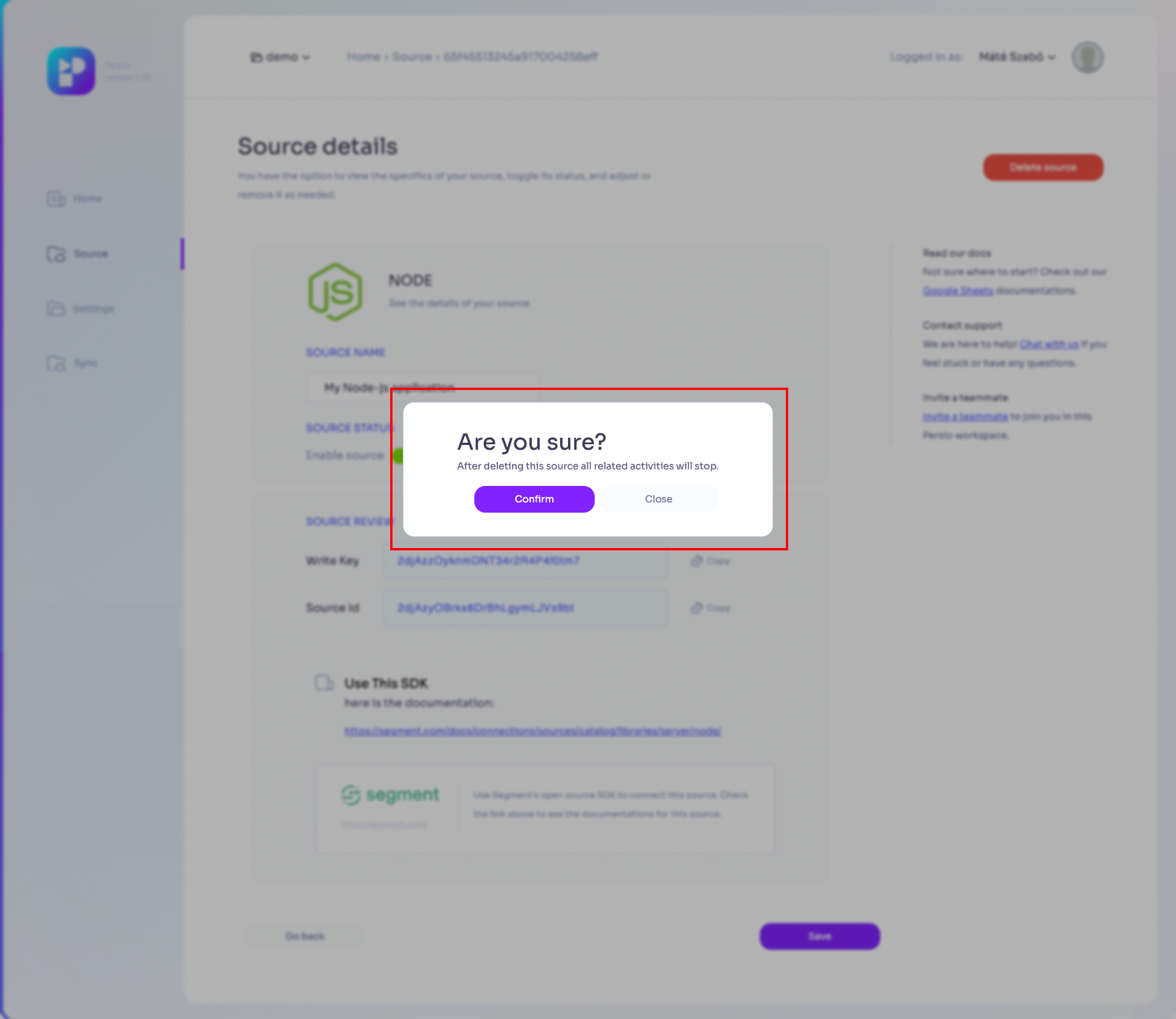The width and height of the screenshot is (1176, 1019).
Task: Copy the Write Key value
Action: click(711, 561)
